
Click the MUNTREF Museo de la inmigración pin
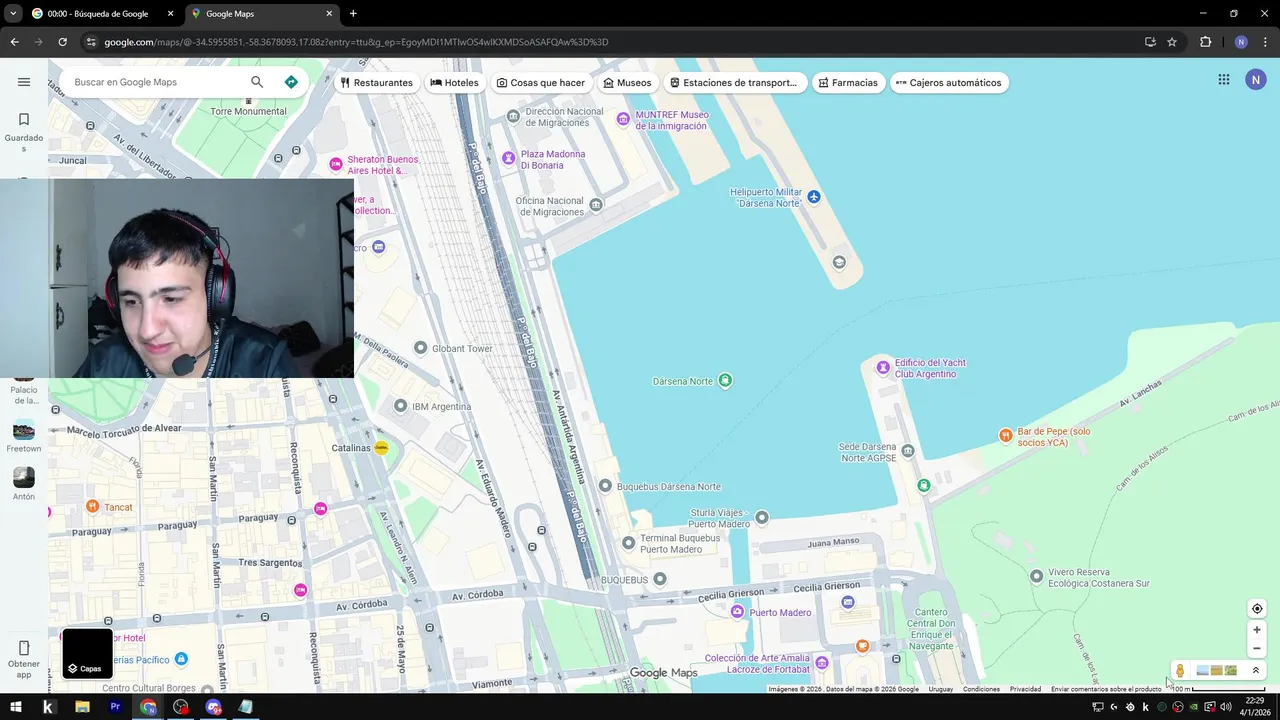click(623, 119)
